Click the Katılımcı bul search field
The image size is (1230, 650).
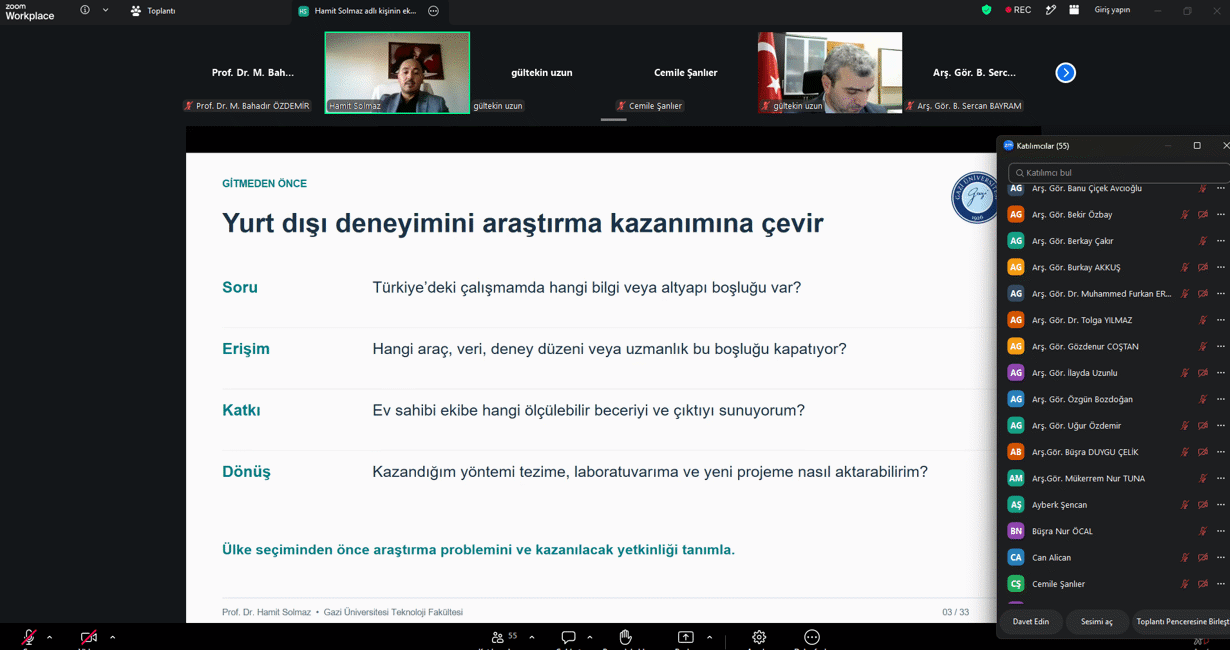pyautogui.click(x=1118, y=173)
